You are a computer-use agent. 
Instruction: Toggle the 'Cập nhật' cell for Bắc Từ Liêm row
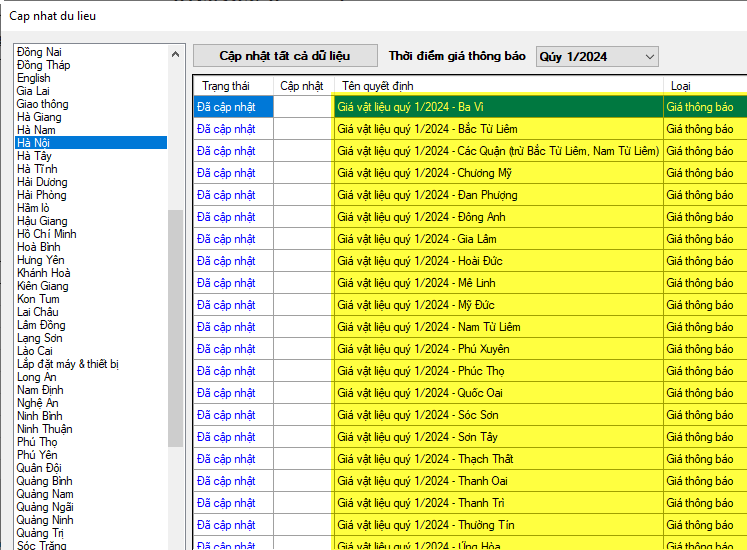(303, 129)
